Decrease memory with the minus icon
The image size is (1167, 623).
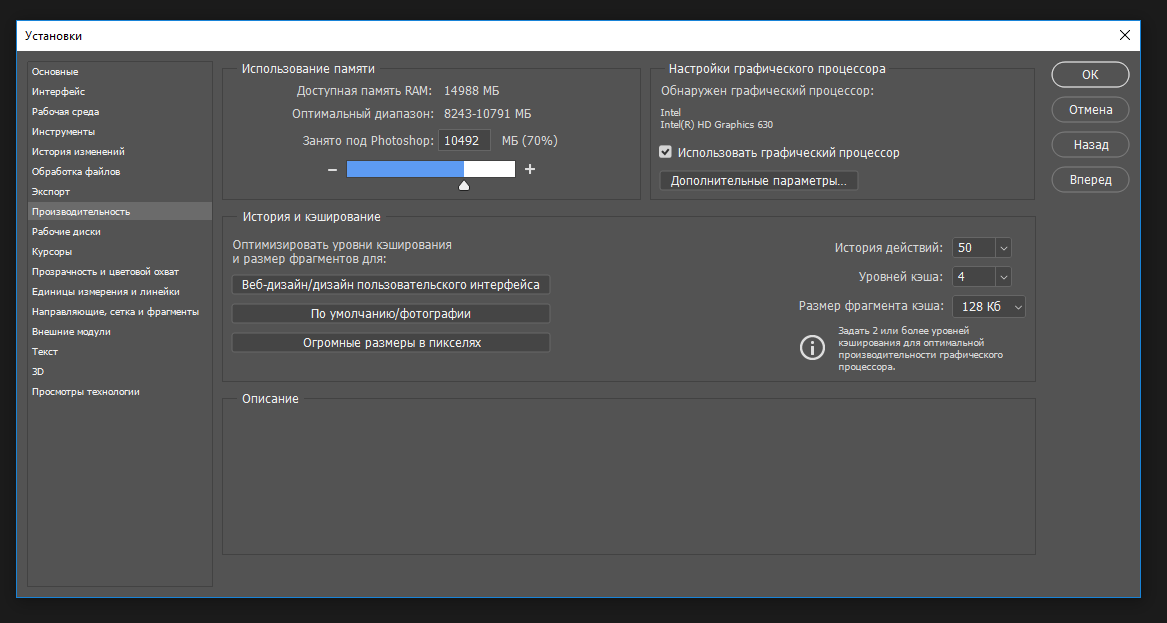(x=332, y=170)
